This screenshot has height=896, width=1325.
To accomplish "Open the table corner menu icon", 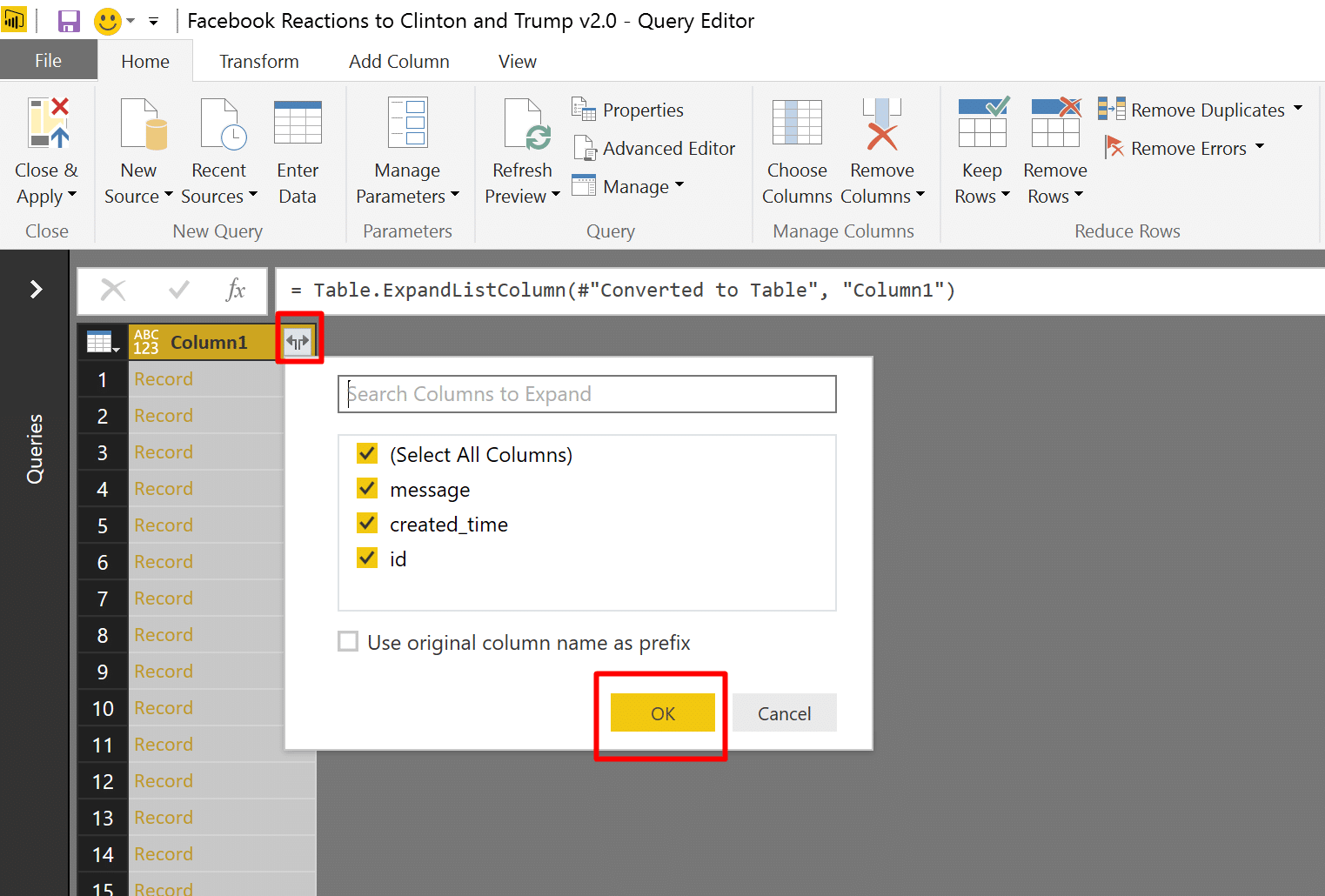I will coord(103,343).
